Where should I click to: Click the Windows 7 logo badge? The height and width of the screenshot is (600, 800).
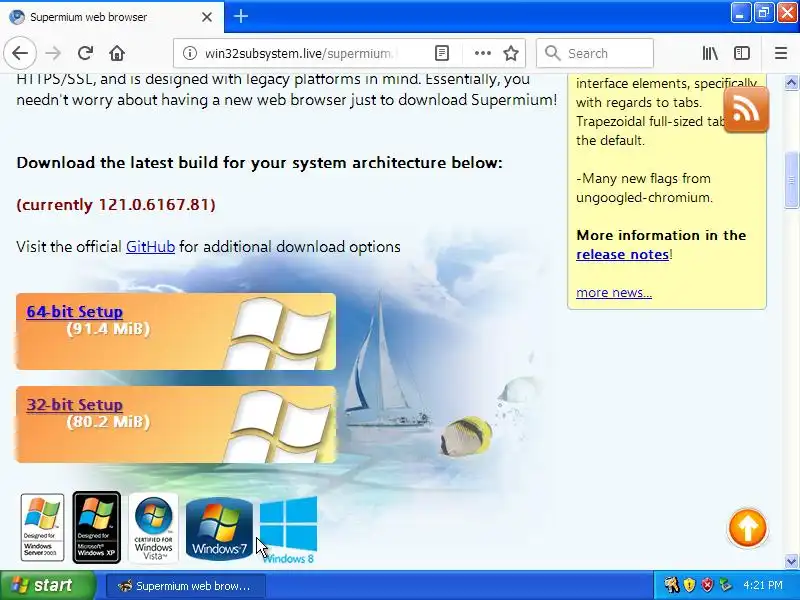[x=219, y=528]
